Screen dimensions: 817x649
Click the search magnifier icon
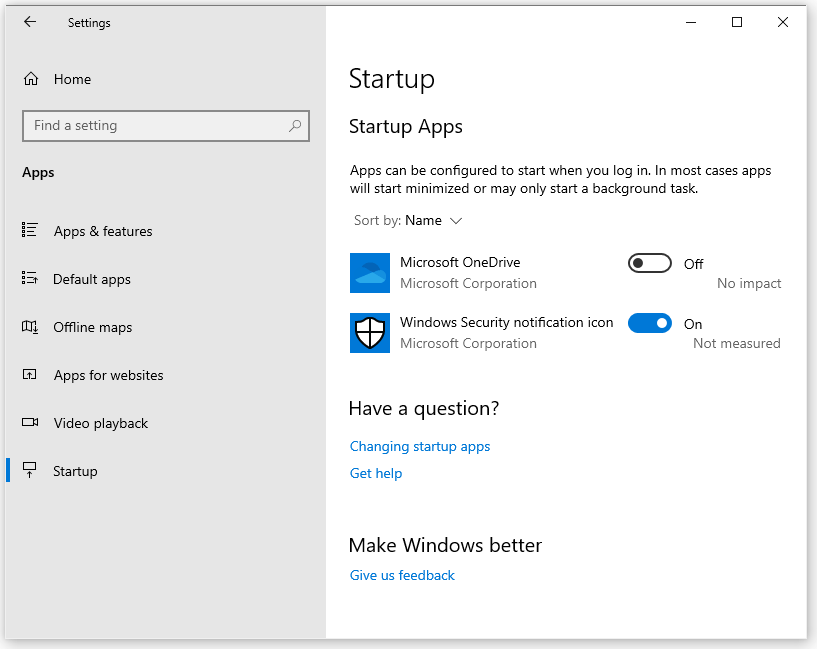coord(295,126)
